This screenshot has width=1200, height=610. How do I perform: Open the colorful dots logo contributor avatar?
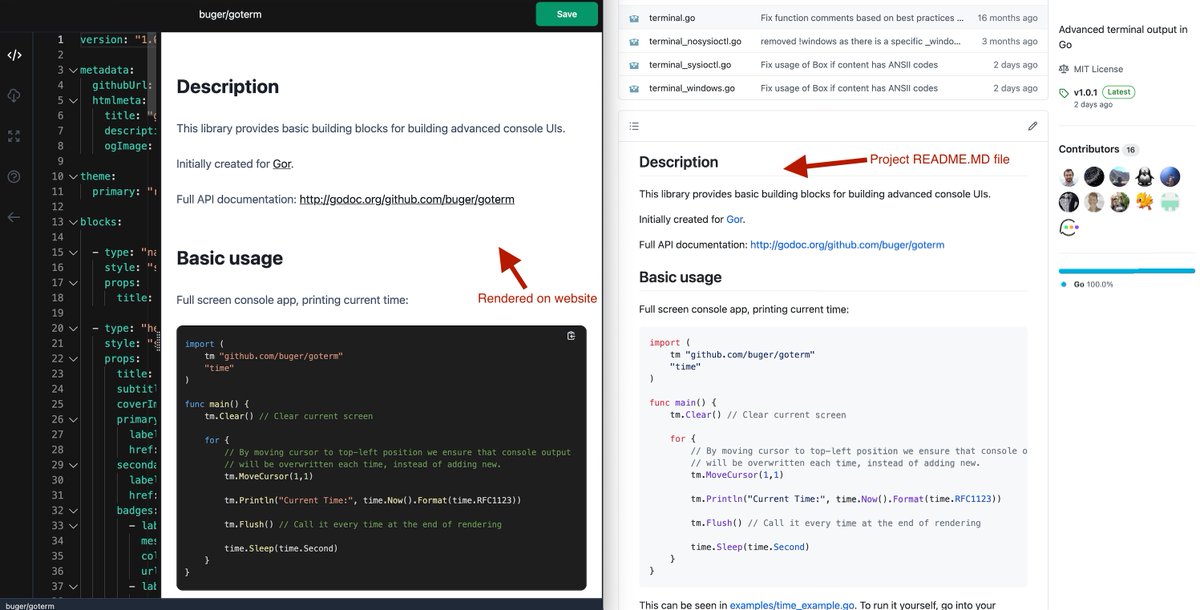pos(1069,228)
